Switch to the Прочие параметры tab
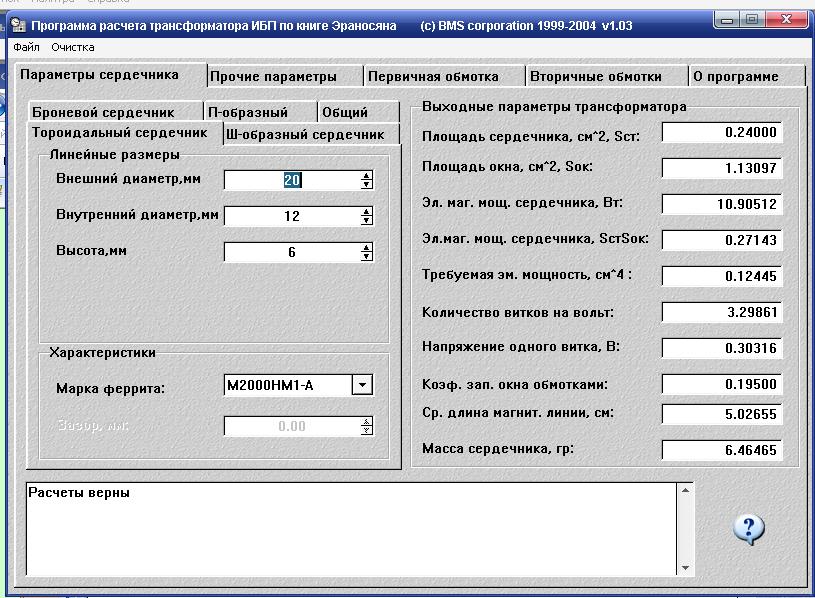The height and width of the screenshot is (598, 815). pyautogui.click(x=273, y=76)
